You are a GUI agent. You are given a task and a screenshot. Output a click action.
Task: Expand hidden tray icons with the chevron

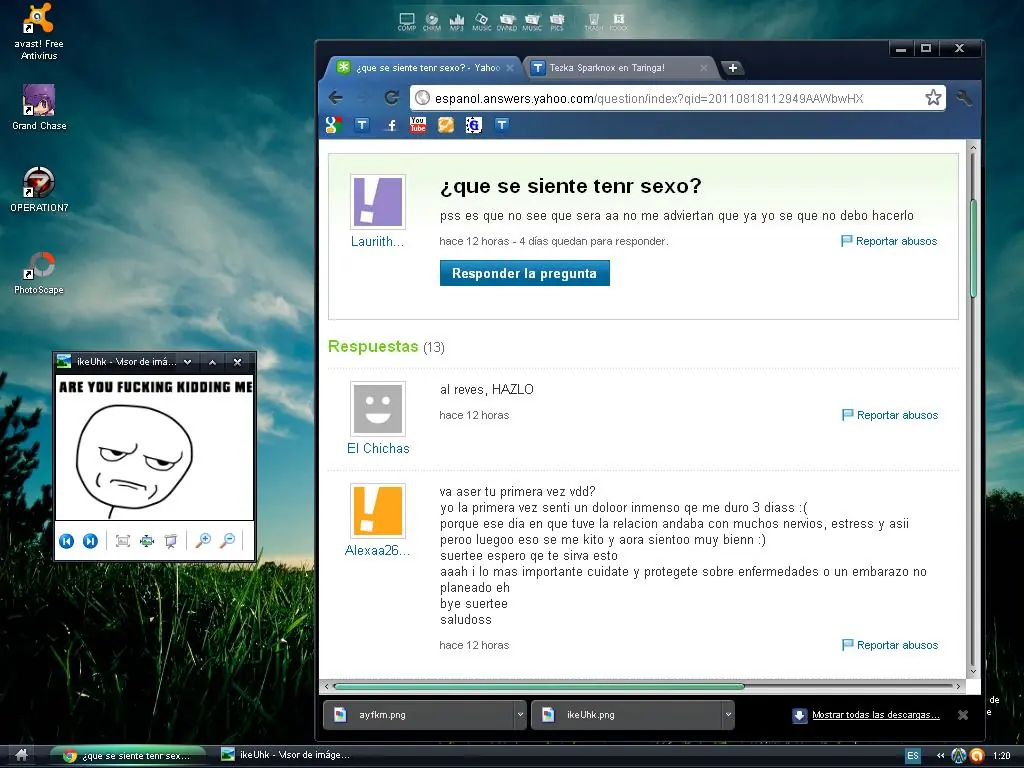pos(940,756)
